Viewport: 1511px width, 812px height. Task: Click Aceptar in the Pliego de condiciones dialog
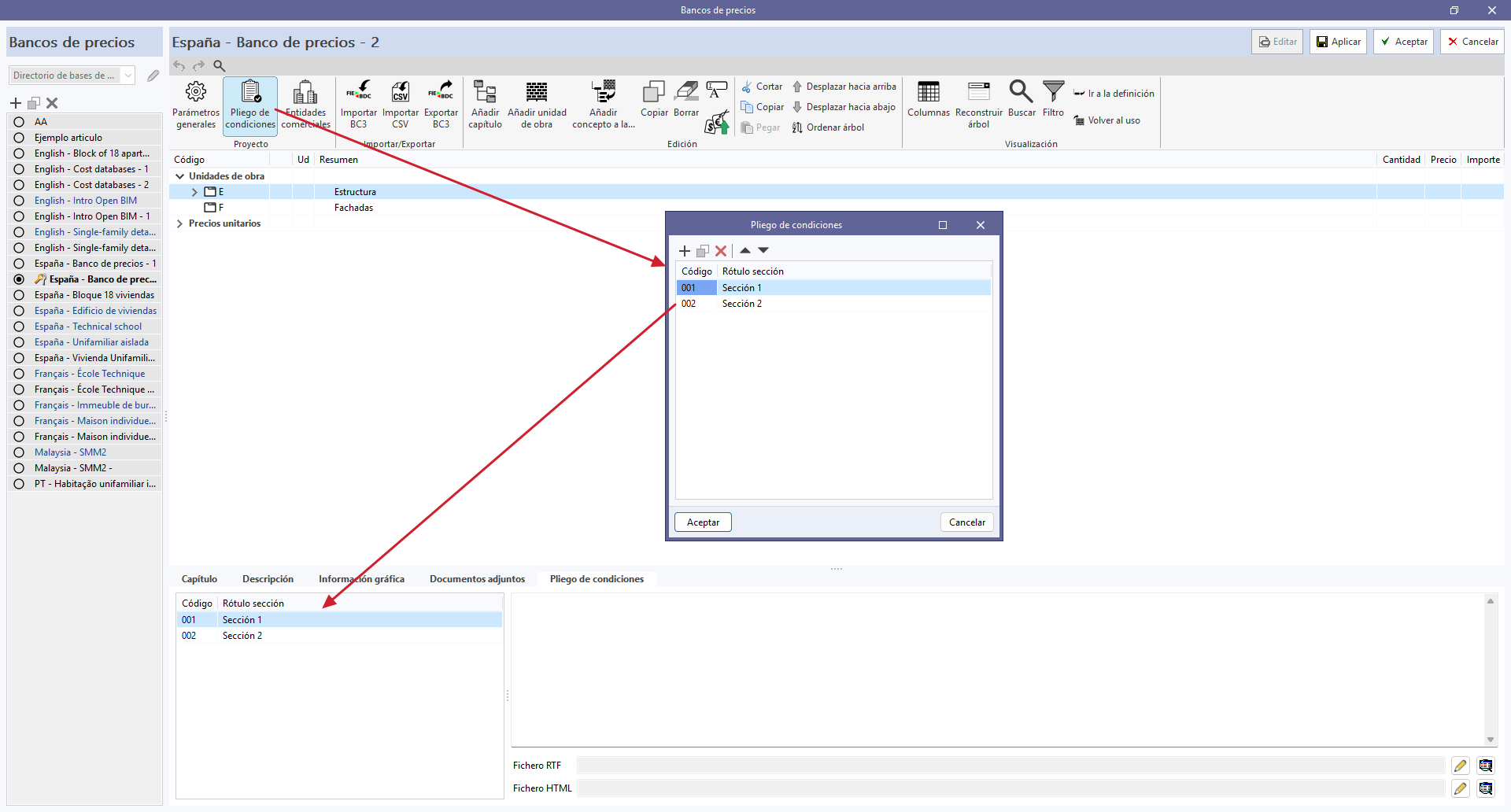point(703,522)
